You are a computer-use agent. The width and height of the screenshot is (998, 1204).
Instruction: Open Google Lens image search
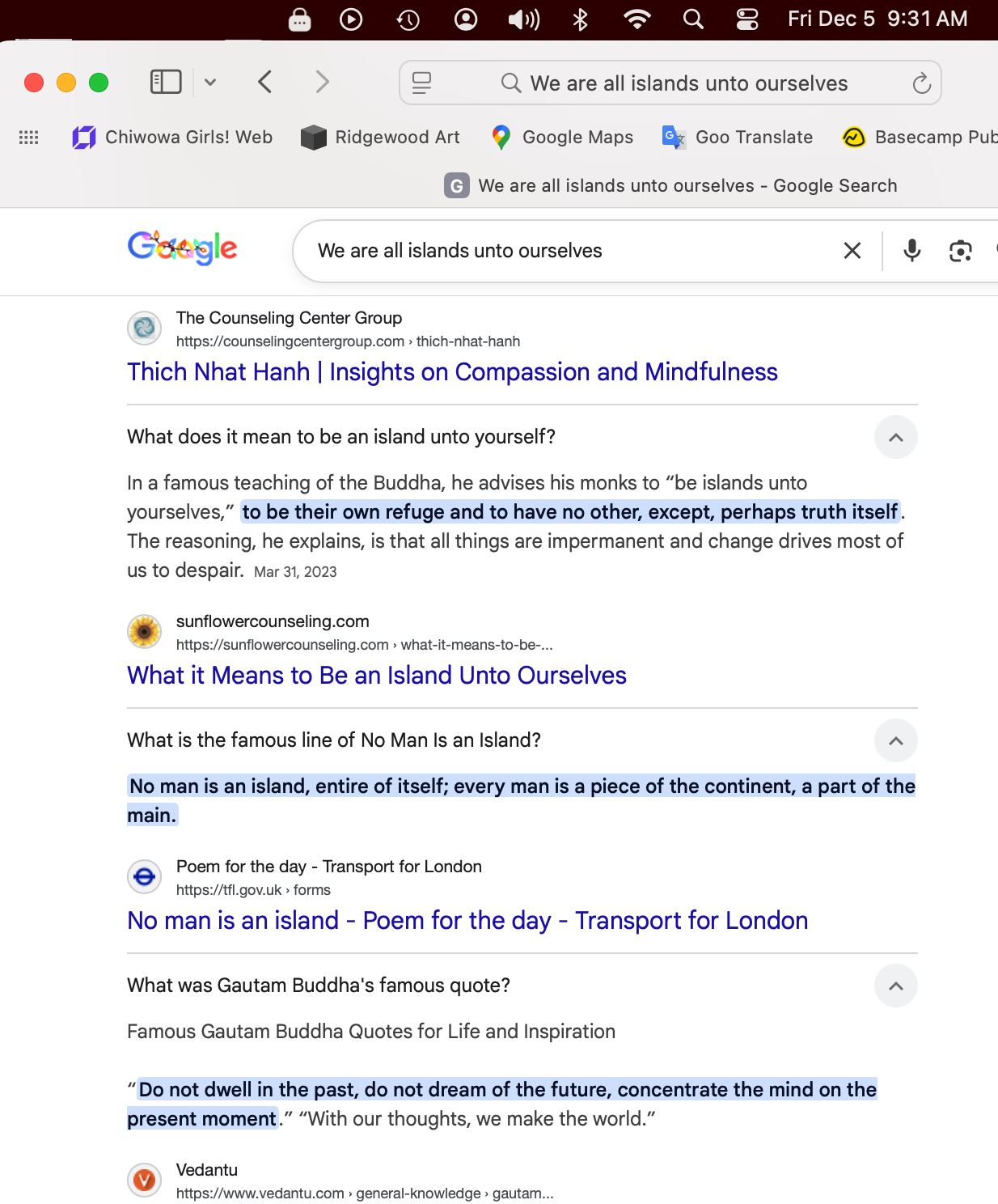coord(960,251)
